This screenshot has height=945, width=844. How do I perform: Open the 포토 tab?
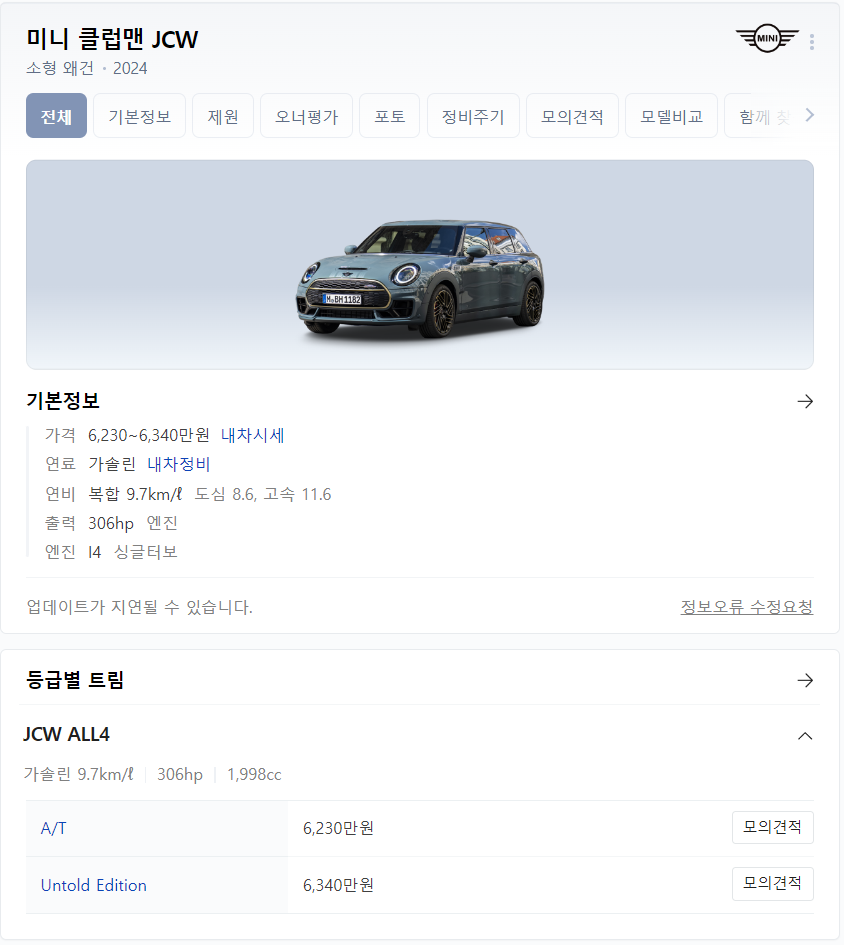pos(389,116)
